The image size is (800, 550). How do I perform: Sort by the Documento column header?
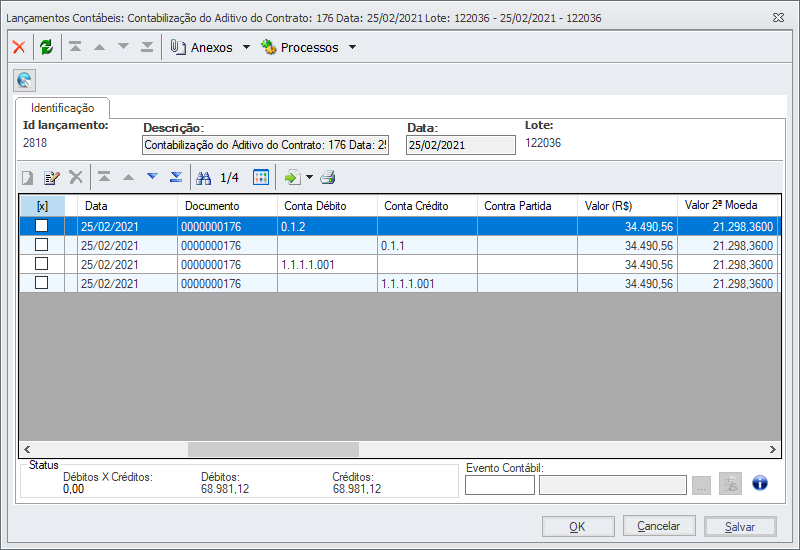tap(228, 206)
